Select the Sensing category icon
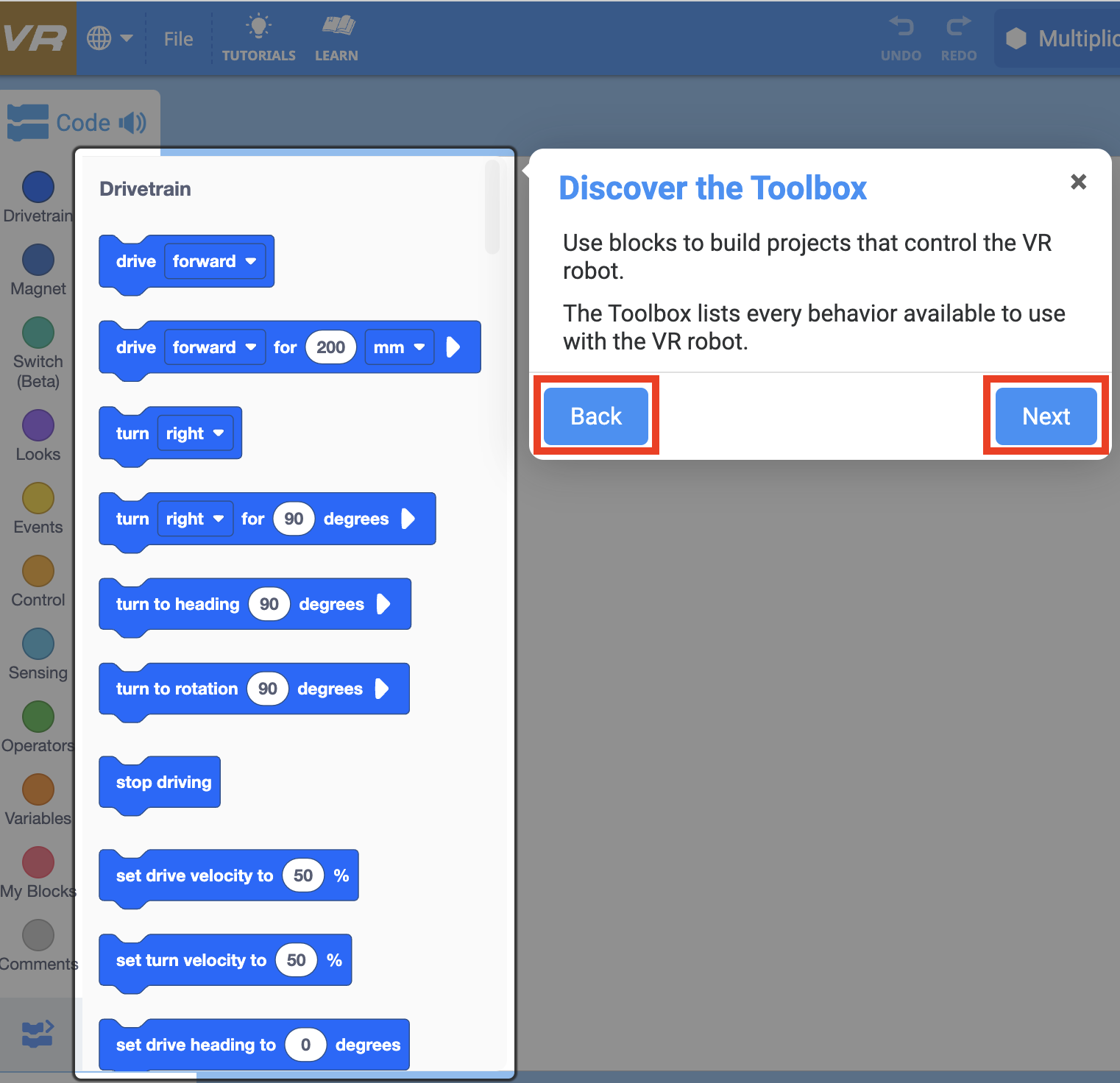The height and width of the screenshot is (1083, 1120). point(38,644)
